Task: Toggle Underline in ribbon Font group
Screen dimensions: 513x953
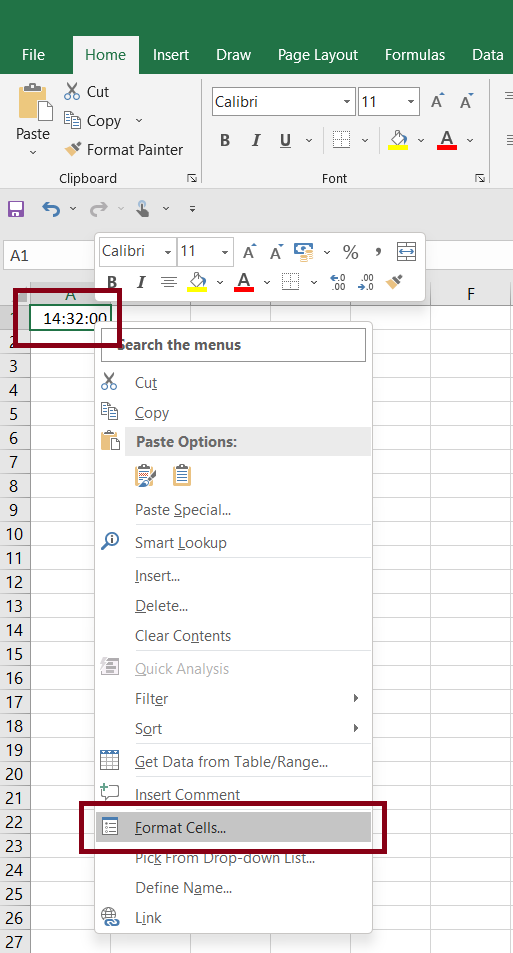Action: click(286, 140)
